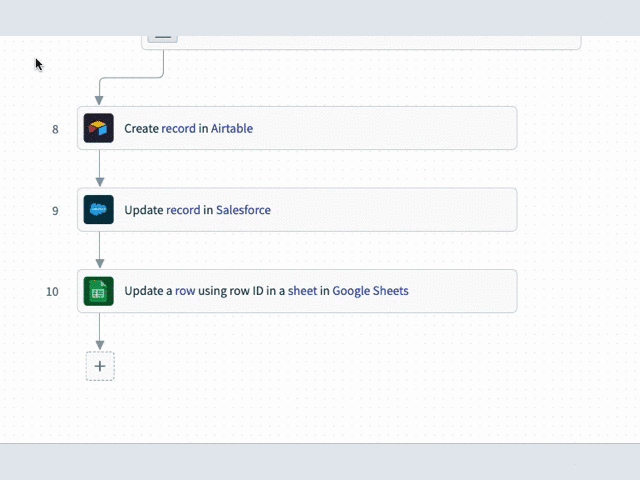Select the 'Update' word in Salesforce step card
The width and height of the screenshot is (640, 480).
pyautogui.click(x=144, y=210)
